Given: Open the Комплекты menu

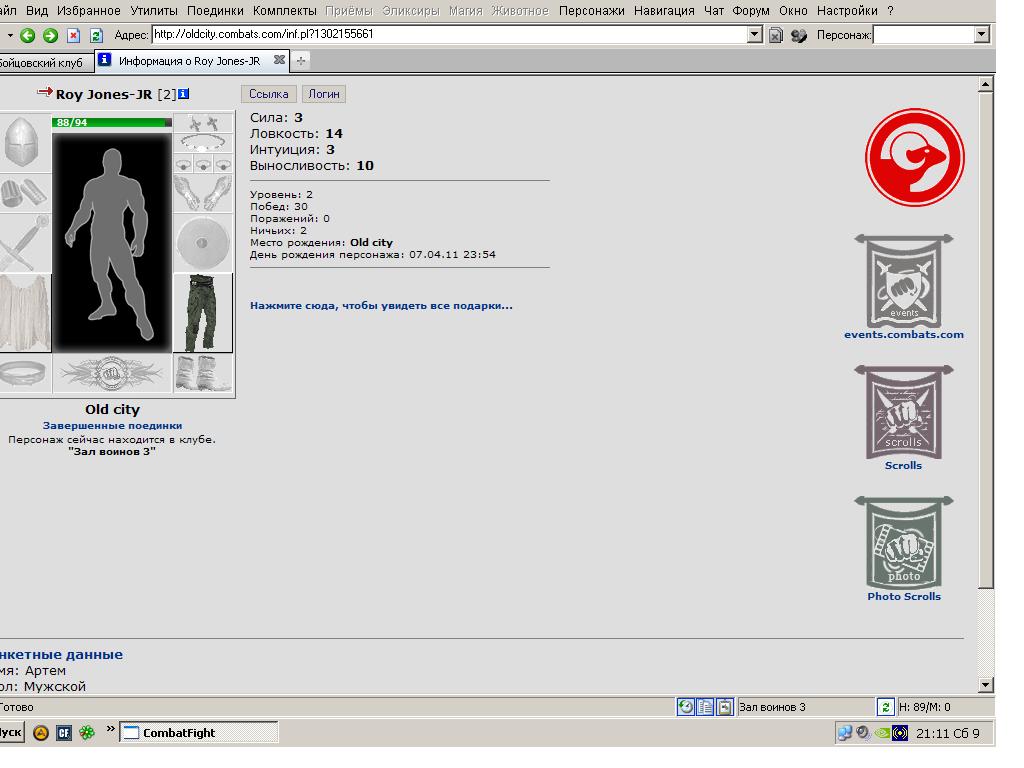Looking at the screenshot, I should (285, 11).
